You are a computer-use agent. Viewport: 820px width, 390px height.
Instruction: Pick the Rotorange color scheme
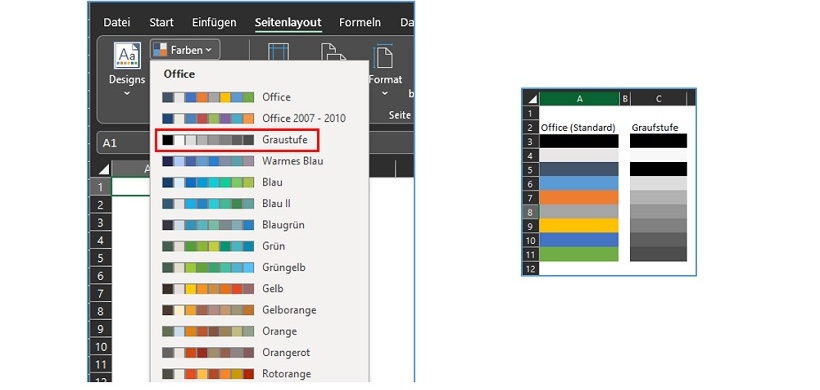pyautogui.click(x=260, y=374)
